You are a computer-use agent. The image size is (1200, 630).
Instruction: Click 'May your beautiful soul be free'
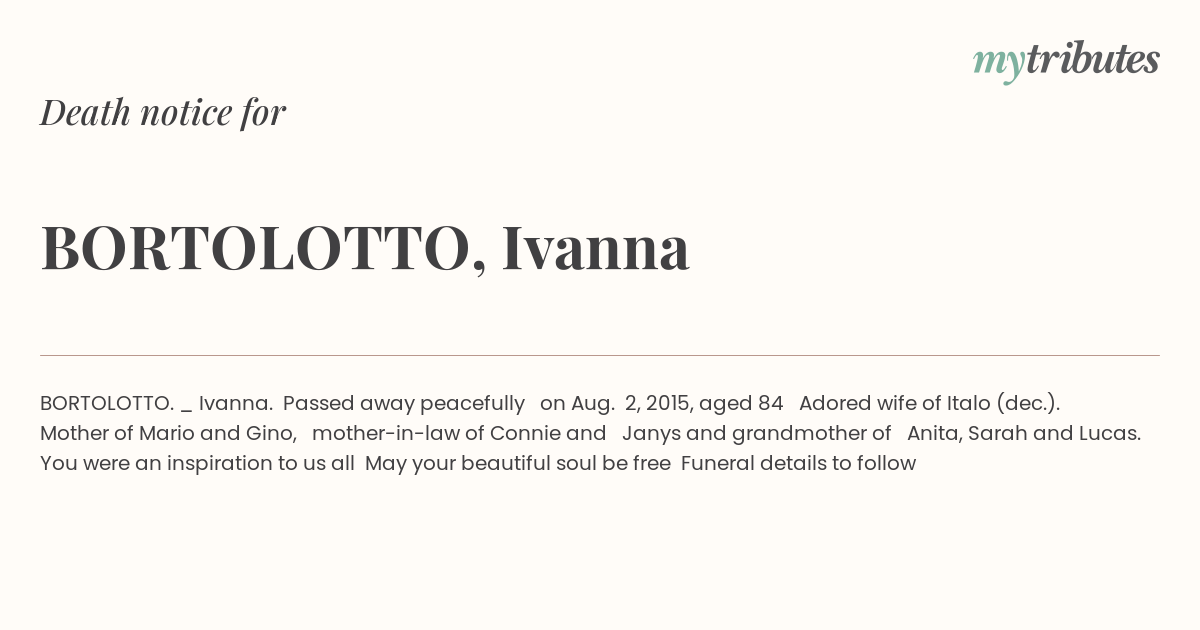[517, 463]
